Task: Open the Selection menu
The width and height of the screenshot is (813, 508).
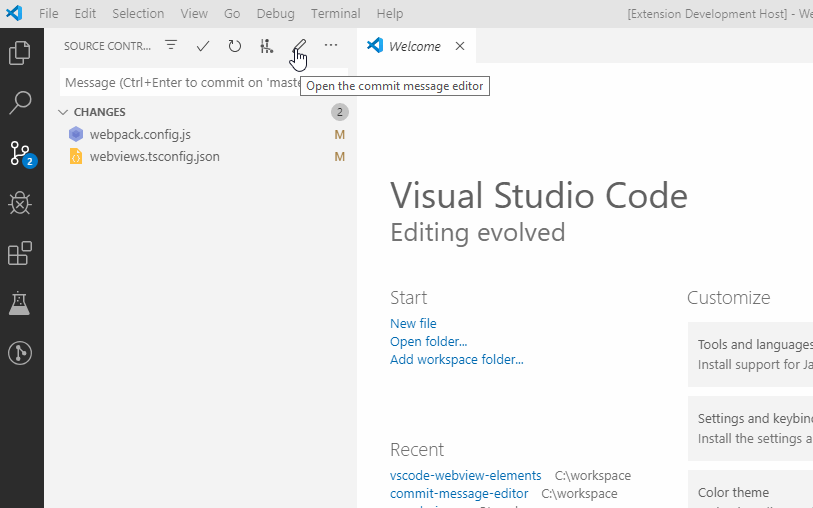Action: pyautogui.click(x=138, y=13)
